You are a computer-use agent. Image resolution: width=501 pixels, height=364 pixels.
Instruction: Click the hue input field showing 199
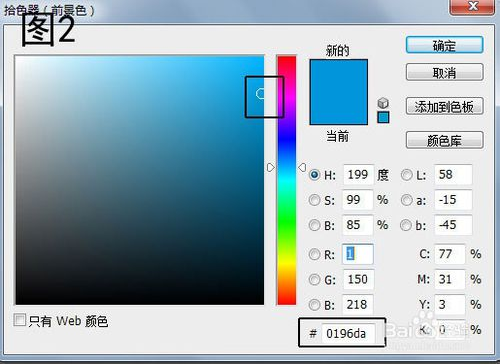point(358,174)
